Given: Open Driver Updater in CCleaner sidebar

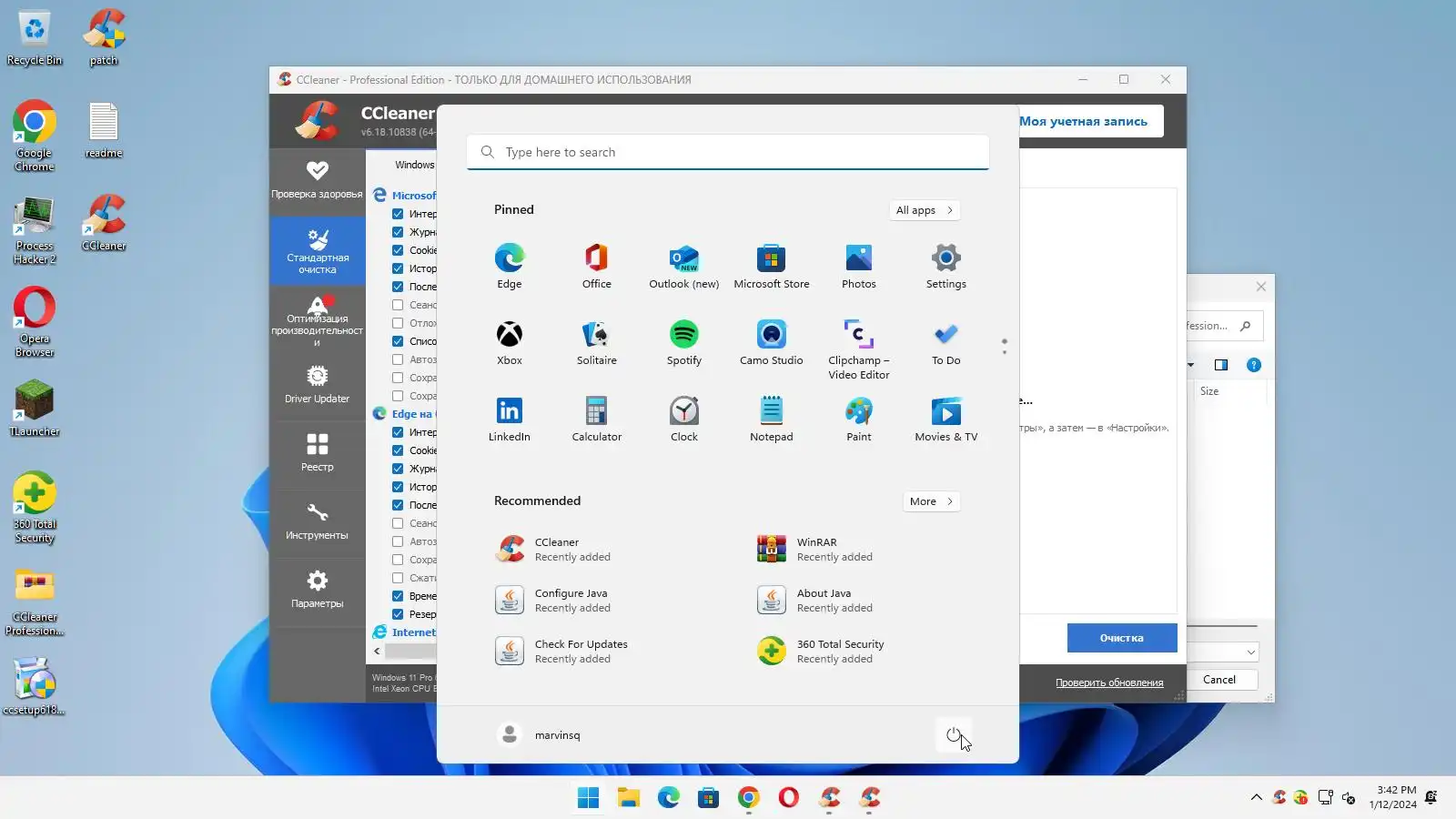Looking at the screenshot, I should pyautogui.click(x=317, y=385).
